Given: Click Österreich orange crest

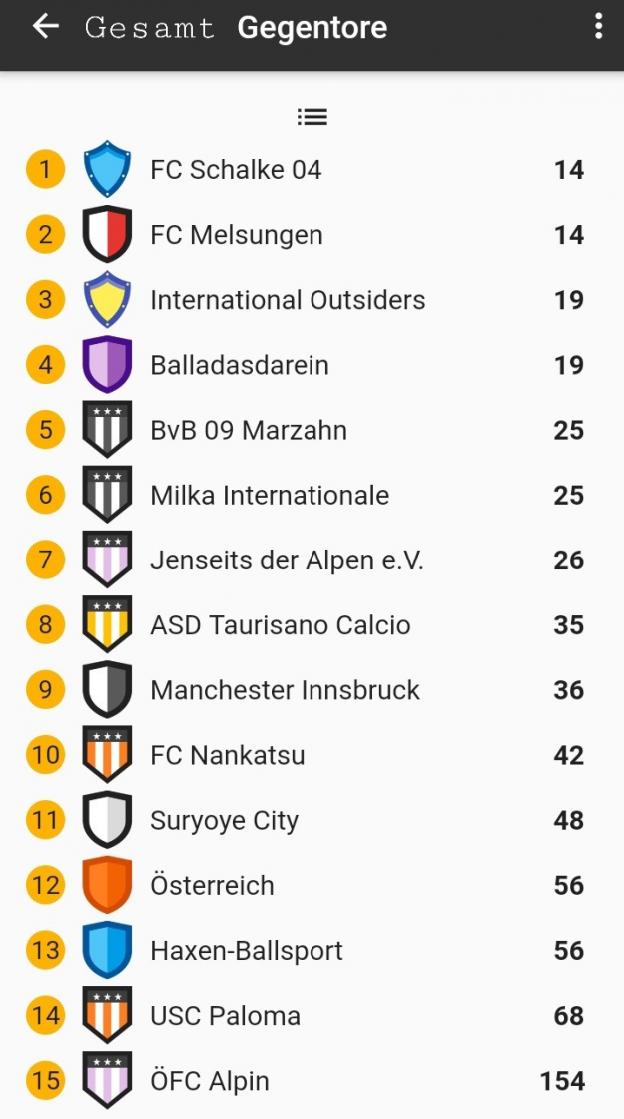Looking at the screenshot, I should pyautogui.click(x=107, y=884).
